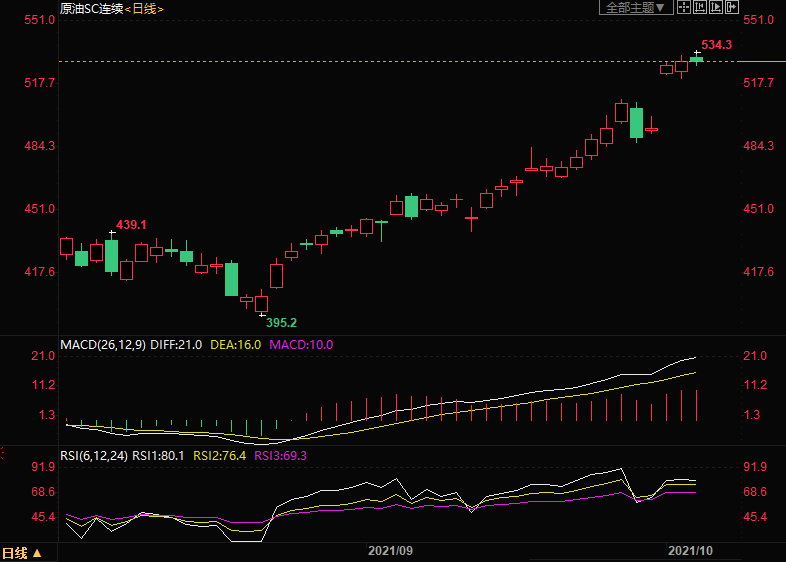Screen dimensions: 786x562
Task: Click the 原油SC连续 chart title
Action: pos(90,9)
